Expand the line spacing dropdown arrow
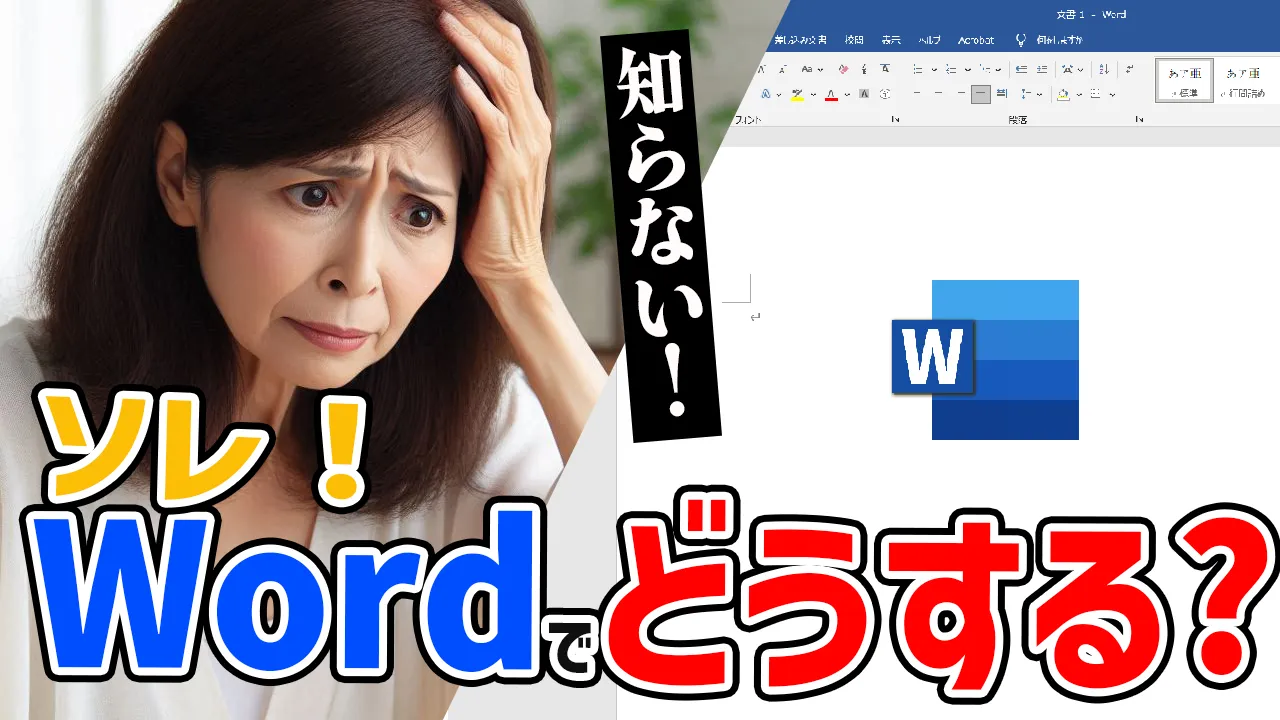Viewport: 1280px width, 720px height. (x=1040, y=94)
